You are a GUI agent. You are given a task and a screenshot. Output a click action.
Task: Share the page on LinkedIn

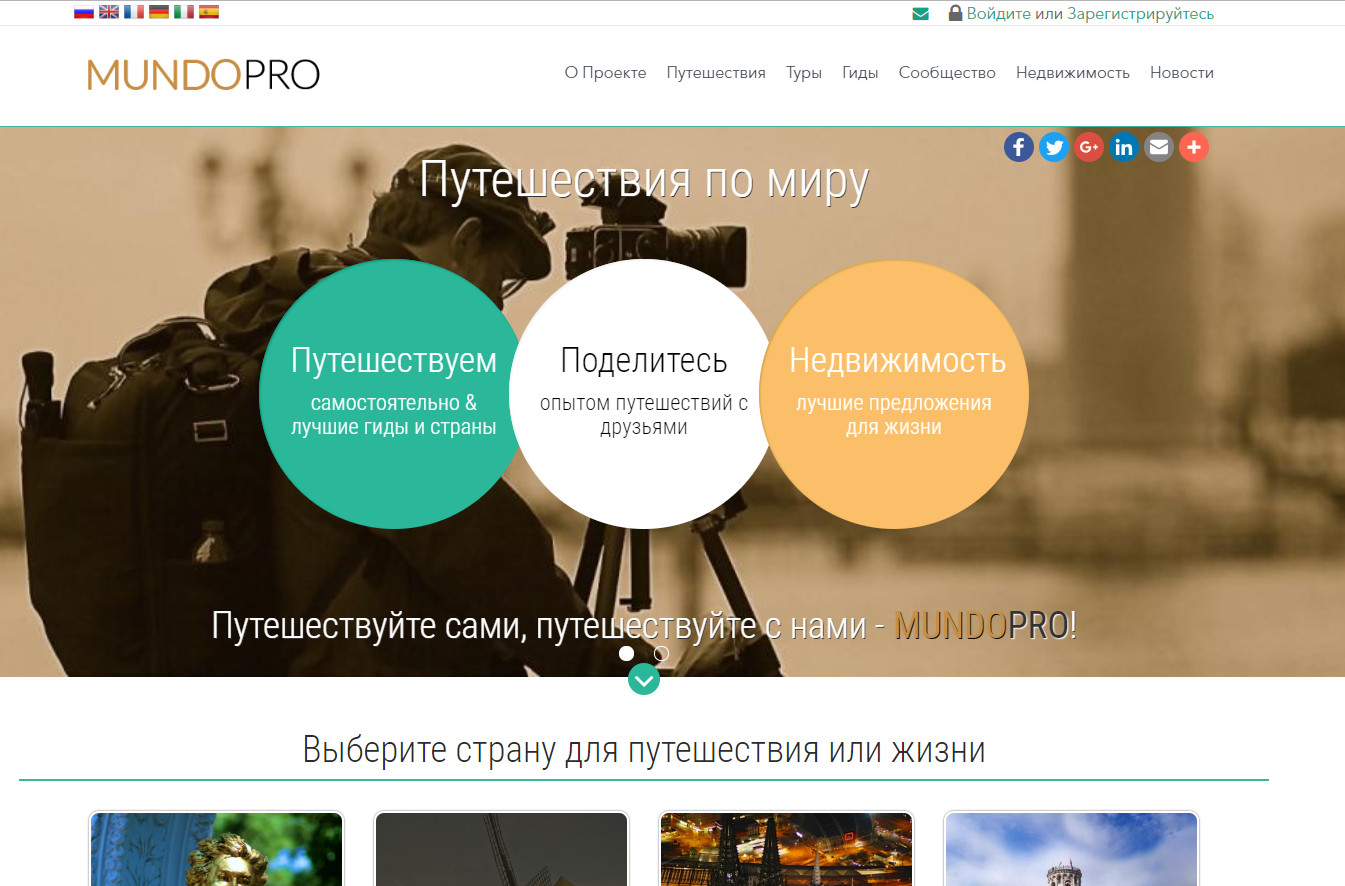click(x=1123, y=147)
